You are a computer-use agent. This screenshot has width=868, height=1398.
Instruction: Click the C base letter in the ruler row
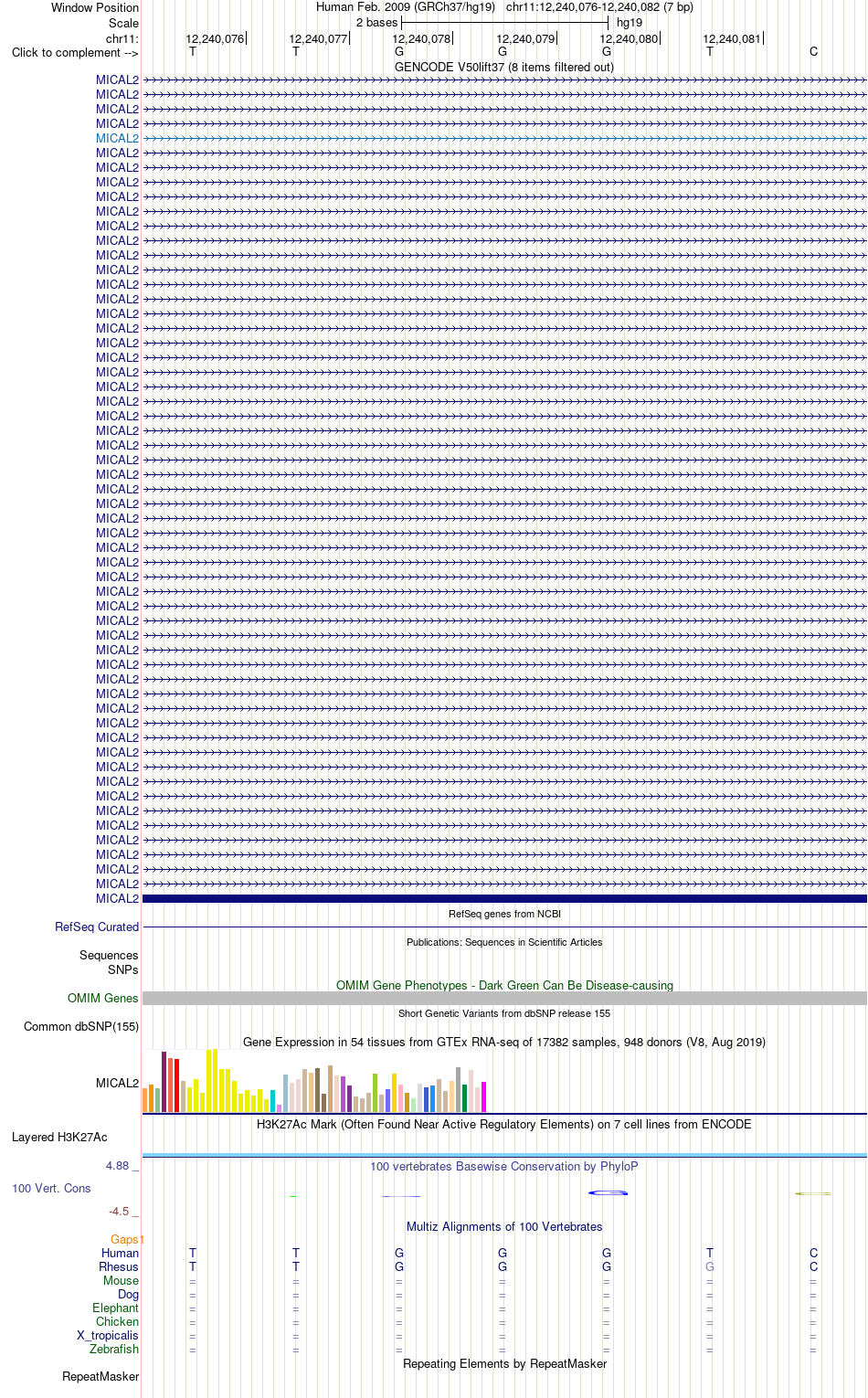(x=813, y=52)
